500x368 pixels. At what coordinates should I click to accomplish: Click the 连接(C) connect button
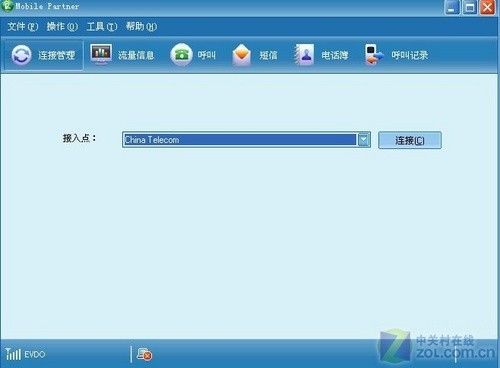(410, 140)
